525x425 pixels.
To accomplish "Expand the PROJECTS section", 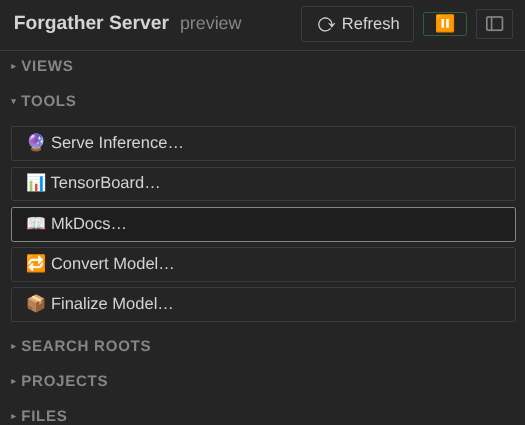I will tap(59, 381).
